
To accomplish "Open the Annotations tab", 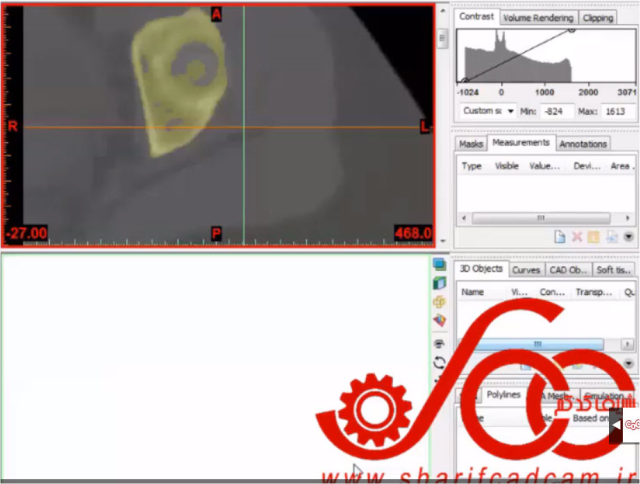I will pos(583,144).
